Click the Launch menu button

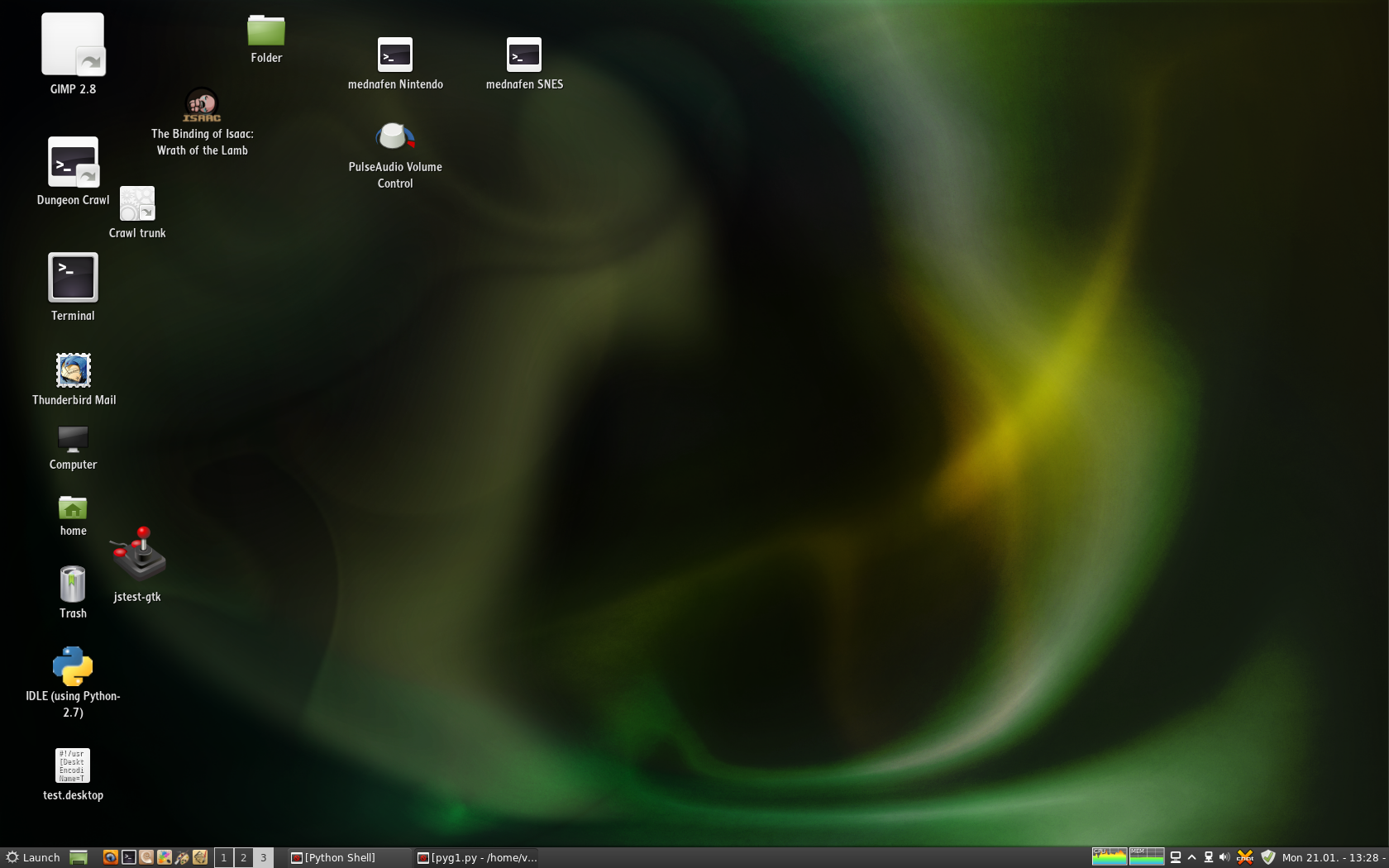33,857
